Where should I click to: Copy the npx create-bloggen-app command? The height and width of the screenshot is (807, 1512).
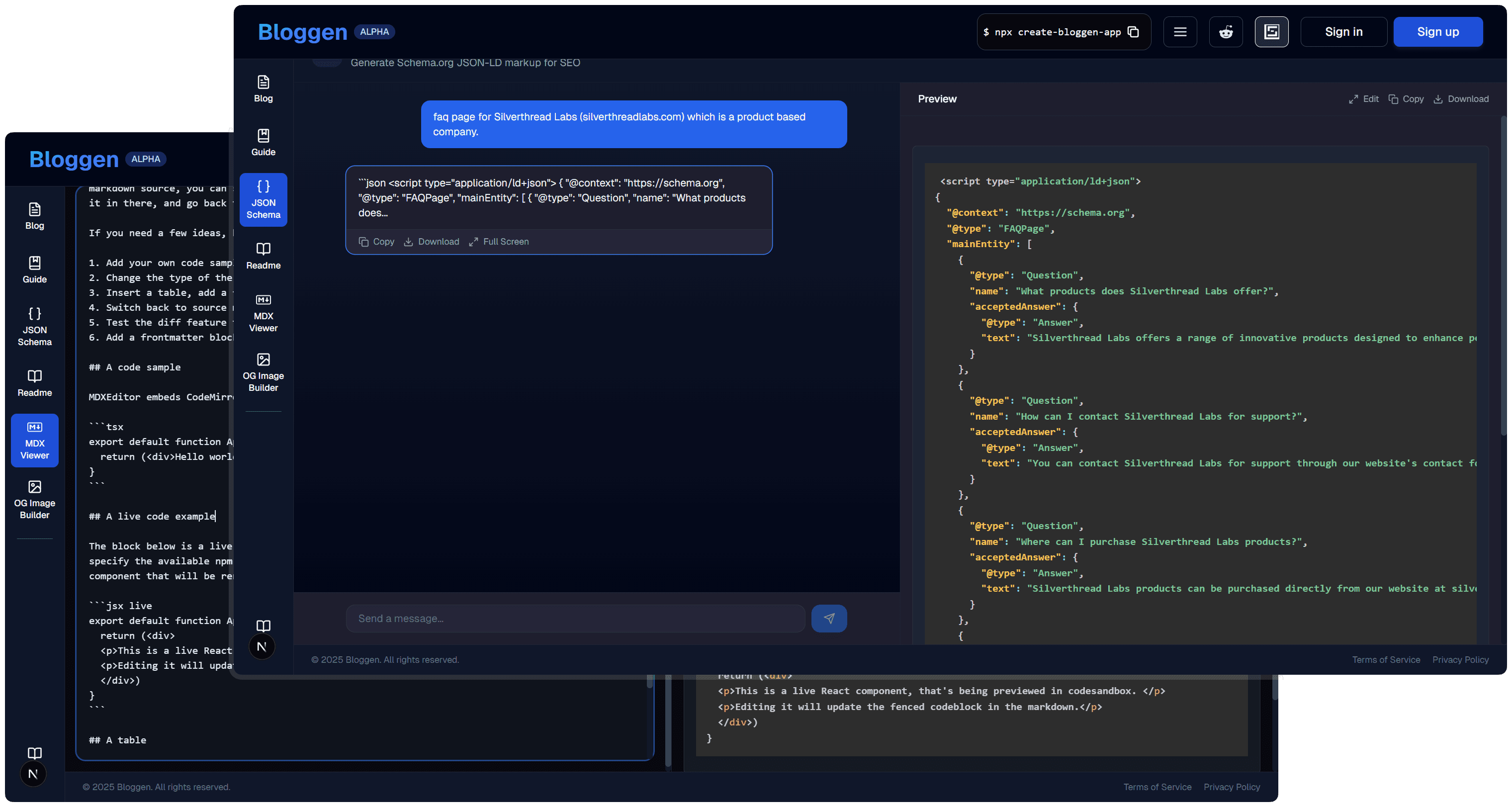[x=1134, y=32]
